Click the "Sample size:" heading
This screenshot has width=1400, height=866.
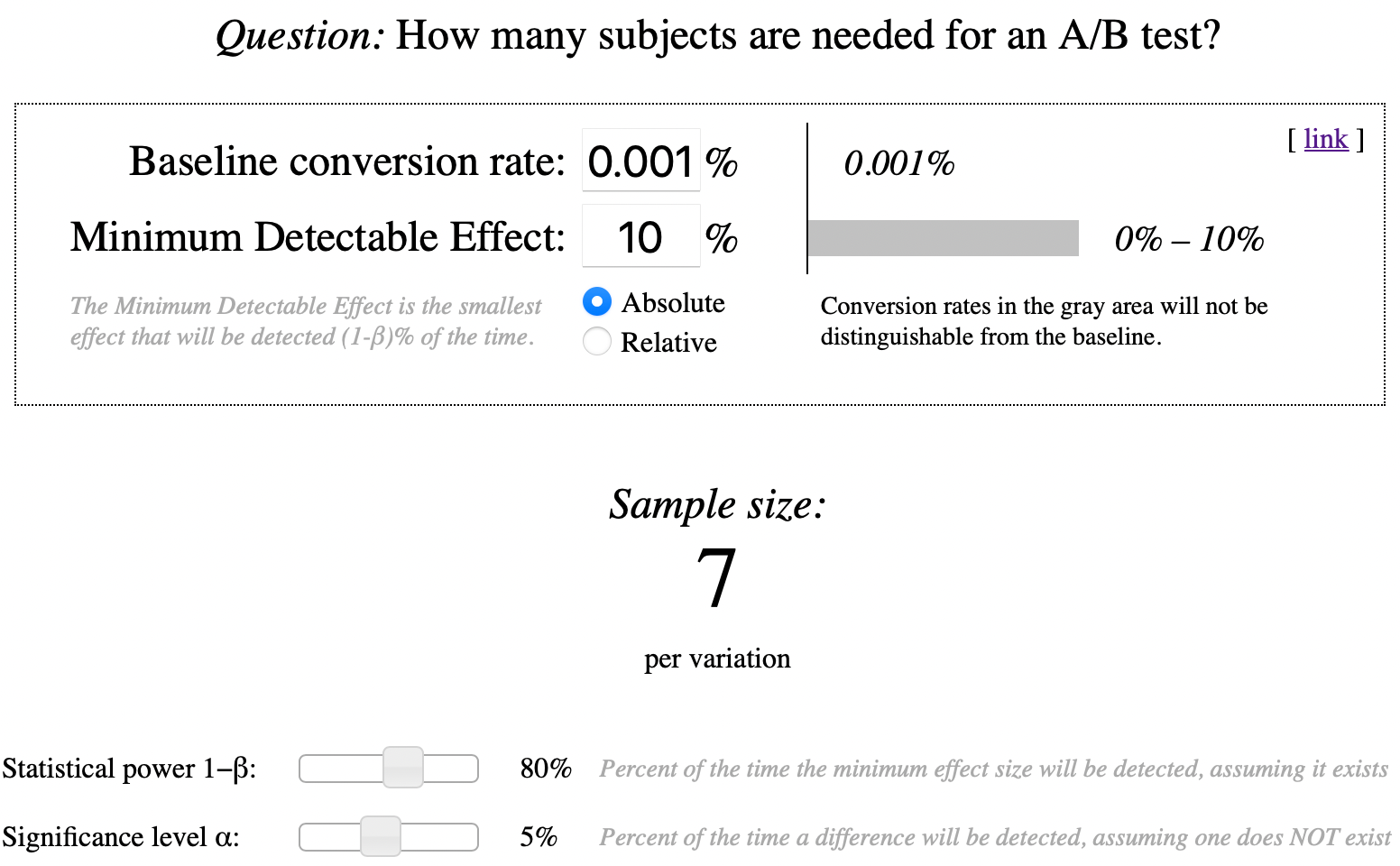point(717,504)
